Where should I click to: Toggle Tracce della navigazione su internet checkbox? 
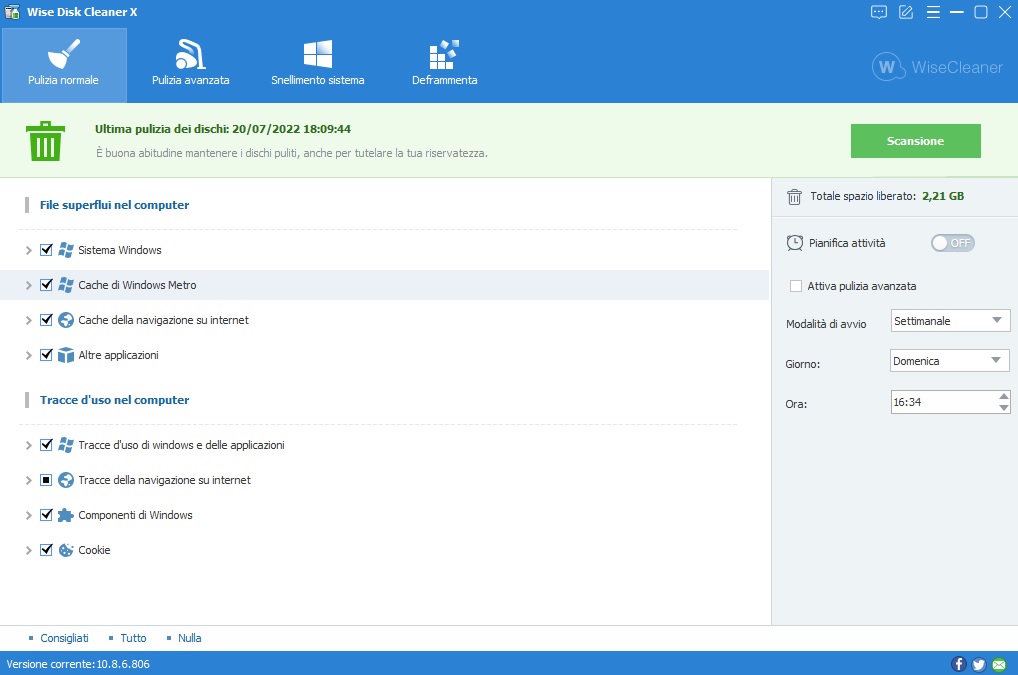coord(46,480)
